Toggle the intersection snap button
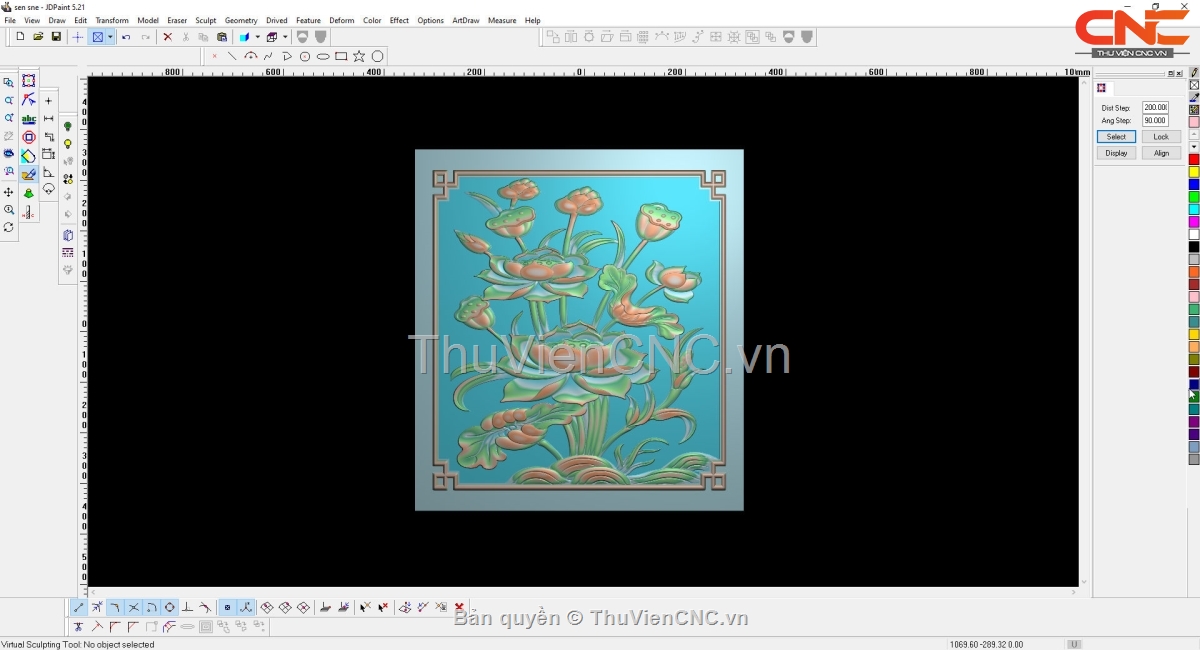 point(134,607)
